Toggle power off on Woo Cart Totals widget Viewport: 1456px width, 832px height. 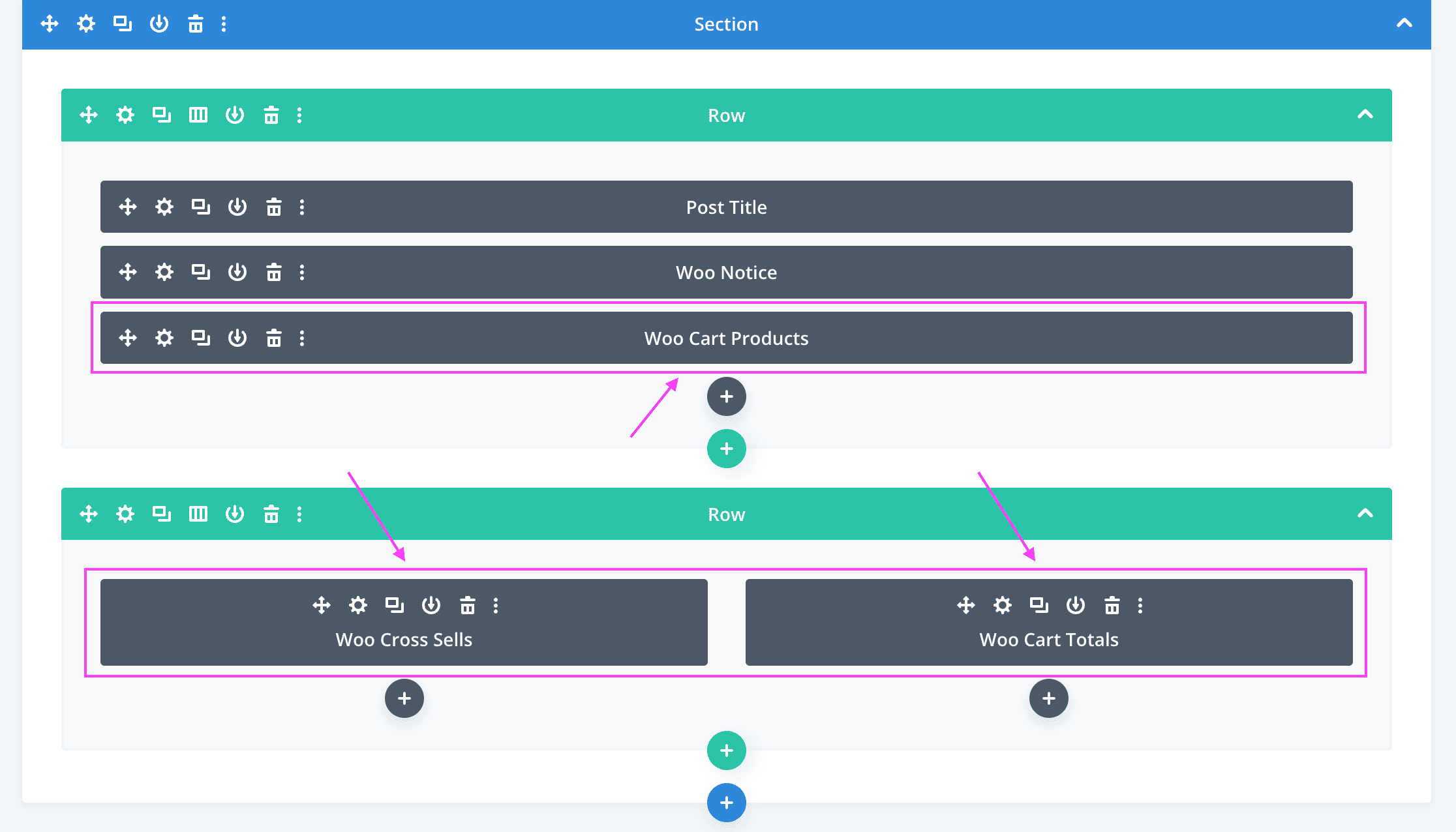tap(1075, 605)
